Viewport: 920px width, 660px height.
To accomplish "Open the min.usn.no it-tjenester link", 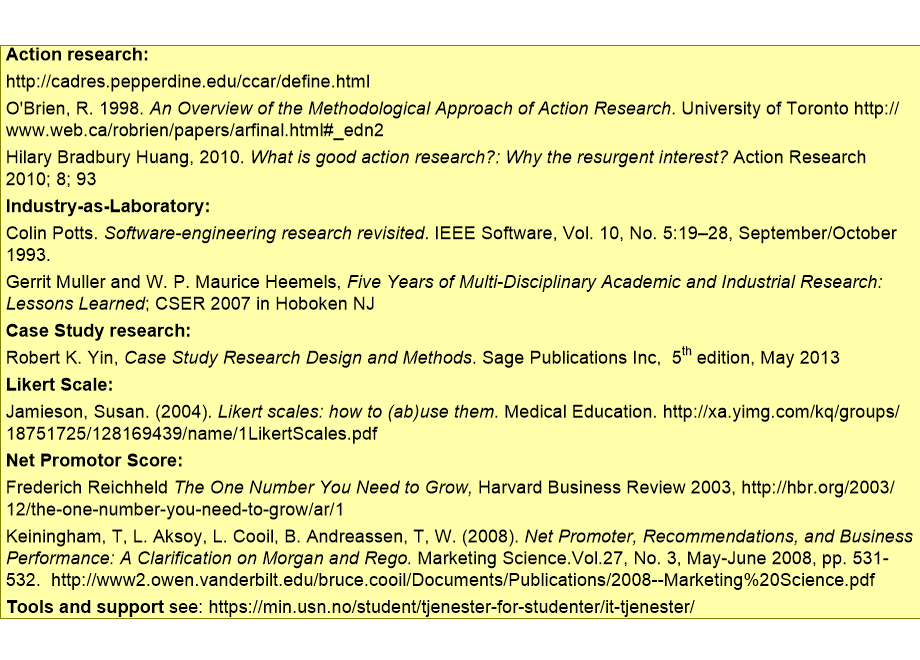I will tap(451, 607).
